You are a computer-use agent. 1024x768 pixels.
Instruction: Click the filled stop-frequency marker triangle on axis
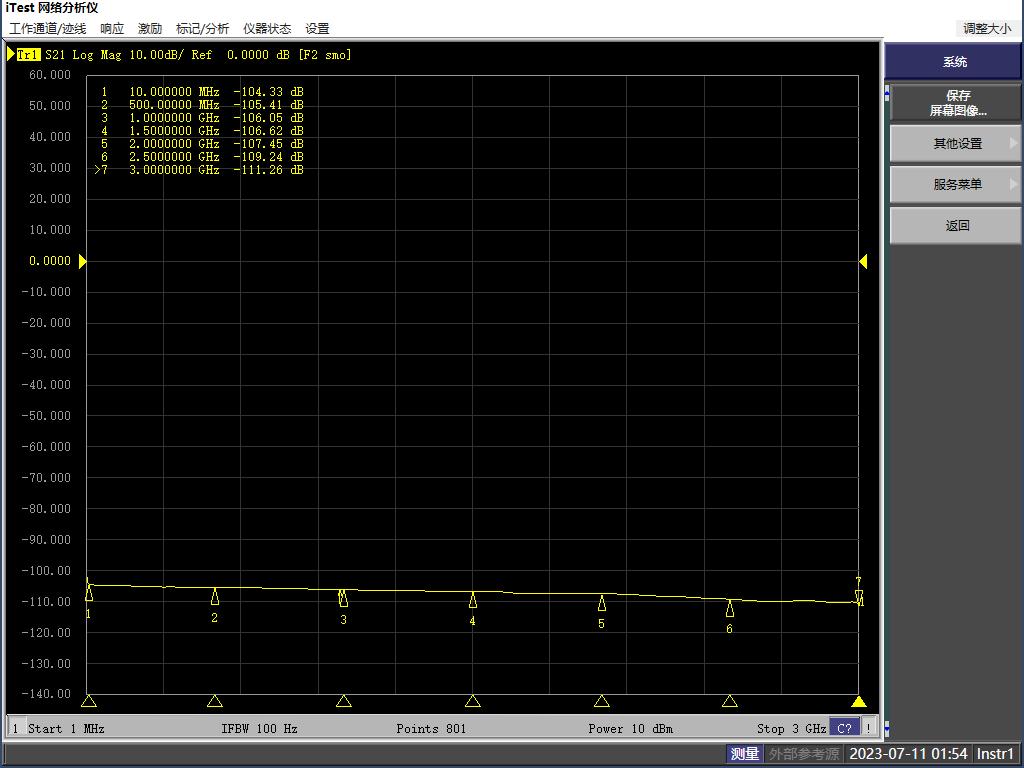(858, 702)
